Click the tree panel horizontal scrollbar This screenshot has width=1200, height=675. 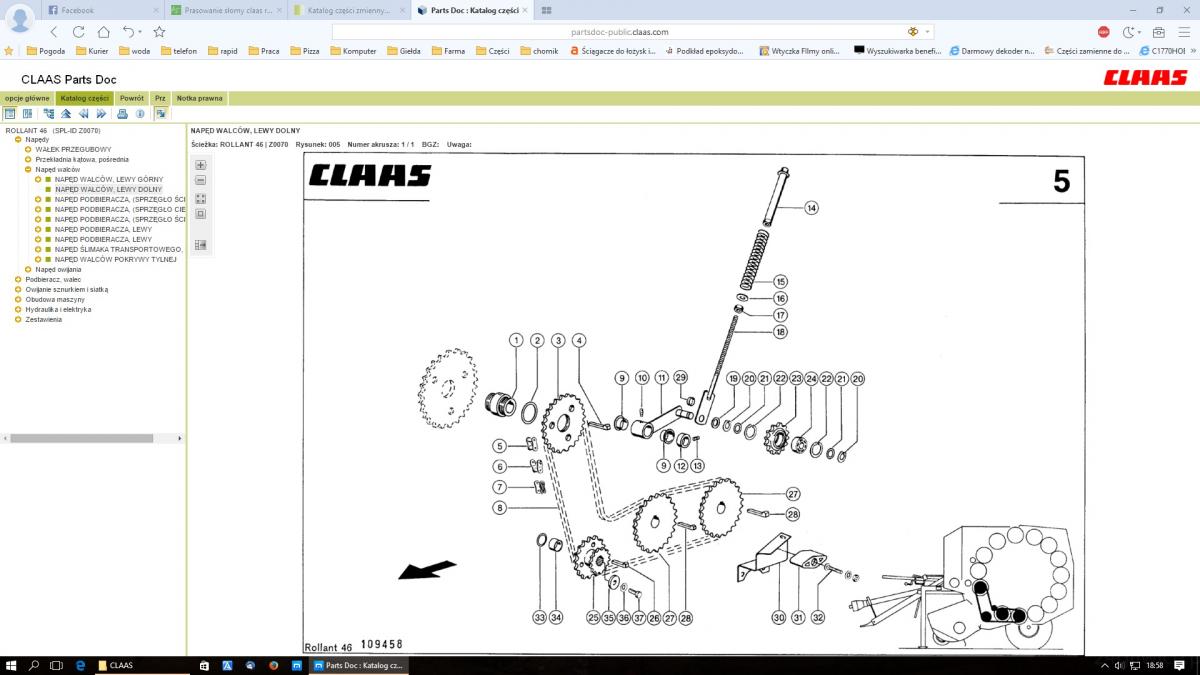click(82, 438)
